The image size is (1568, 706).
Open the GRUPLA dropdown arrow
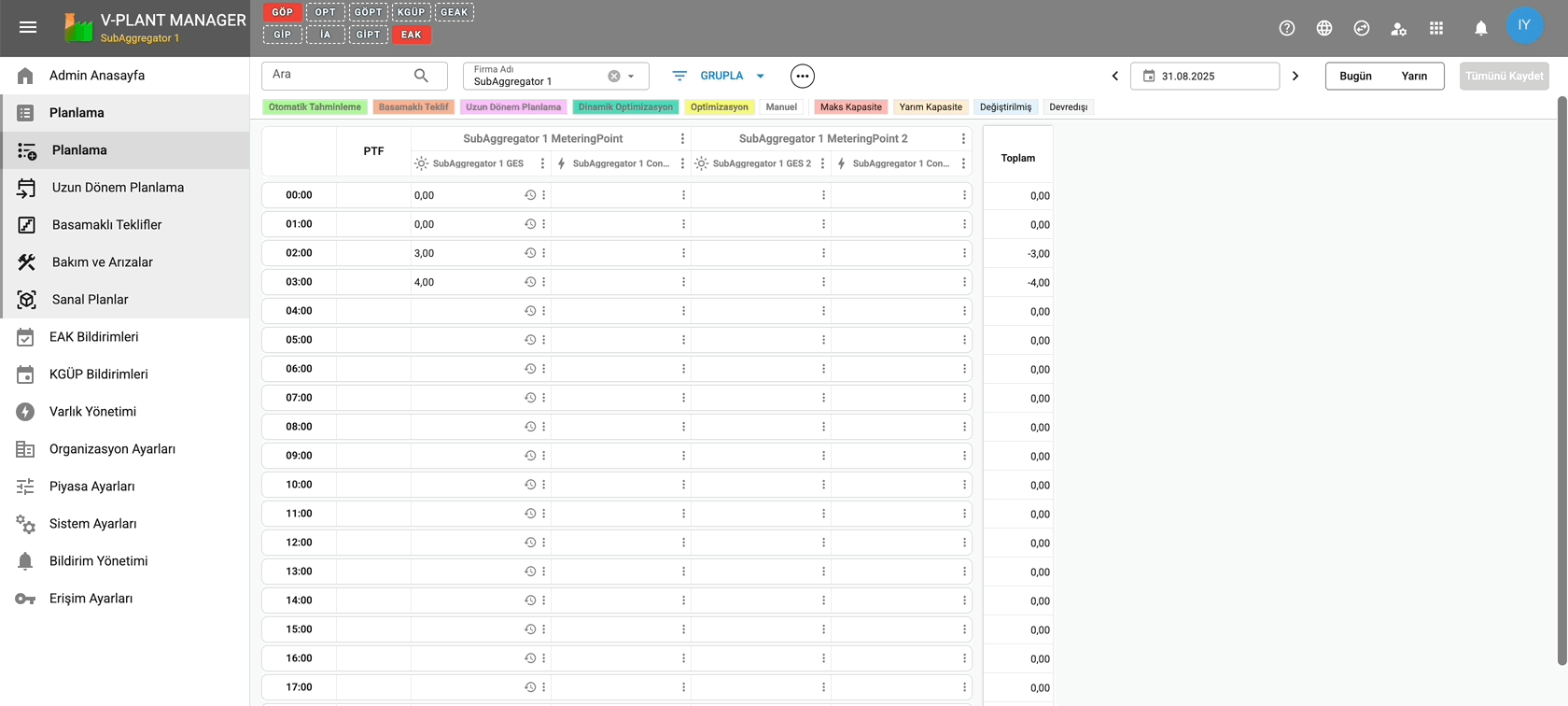coord(761,76)
